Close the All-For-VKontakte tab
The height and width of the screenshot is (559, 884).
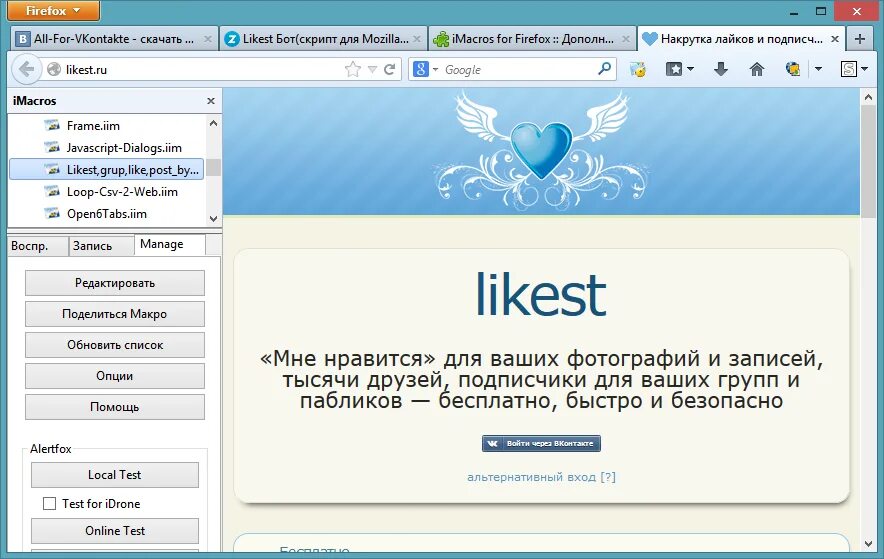click(207, 39)
